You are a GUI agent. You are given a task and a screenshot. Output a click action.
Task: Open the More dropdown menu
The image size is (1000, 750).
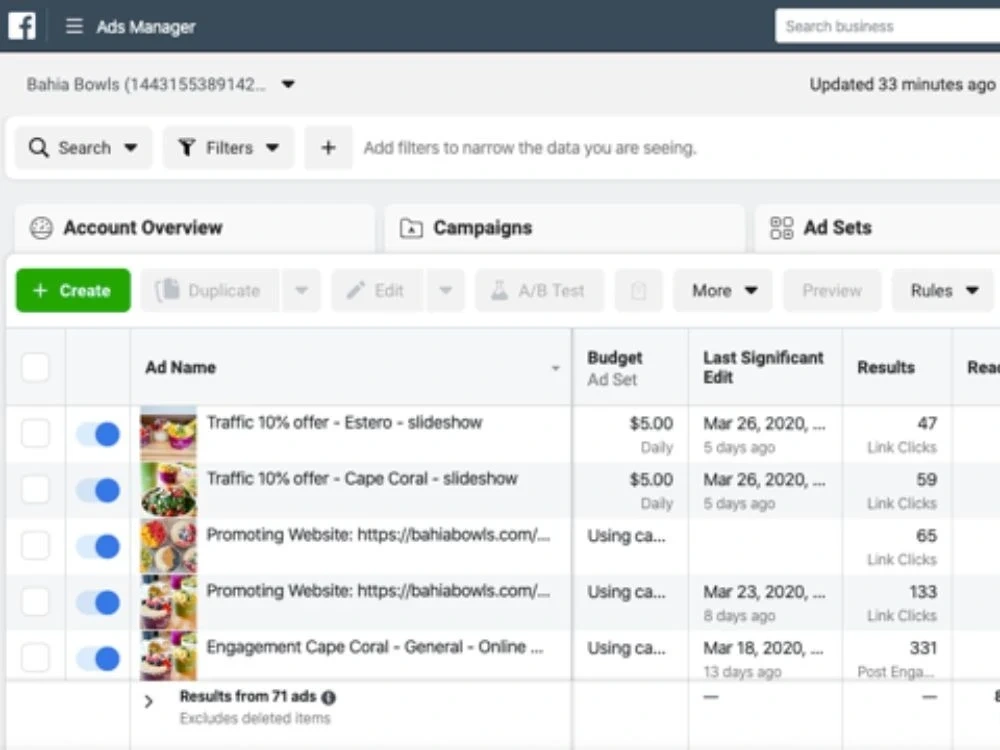(723, 291)
